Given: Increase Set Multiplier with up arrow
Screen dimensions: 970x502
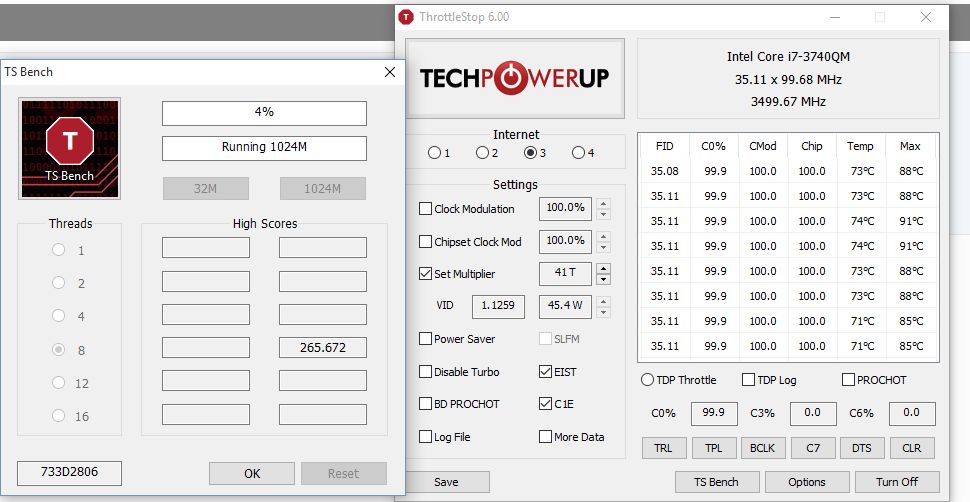Looking at the screenshot, I should [603, 268].
